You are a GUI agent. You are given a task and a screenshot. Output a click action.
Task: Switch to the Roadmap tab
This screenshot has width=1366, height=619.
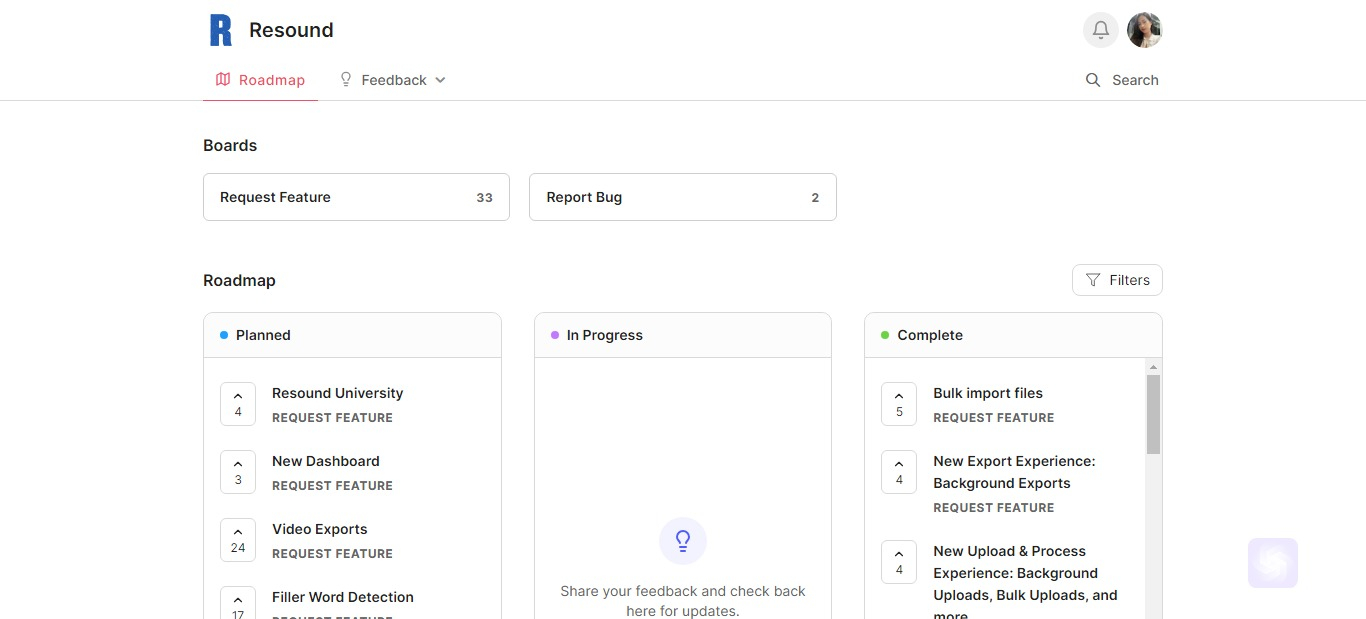tap(260, 80)
